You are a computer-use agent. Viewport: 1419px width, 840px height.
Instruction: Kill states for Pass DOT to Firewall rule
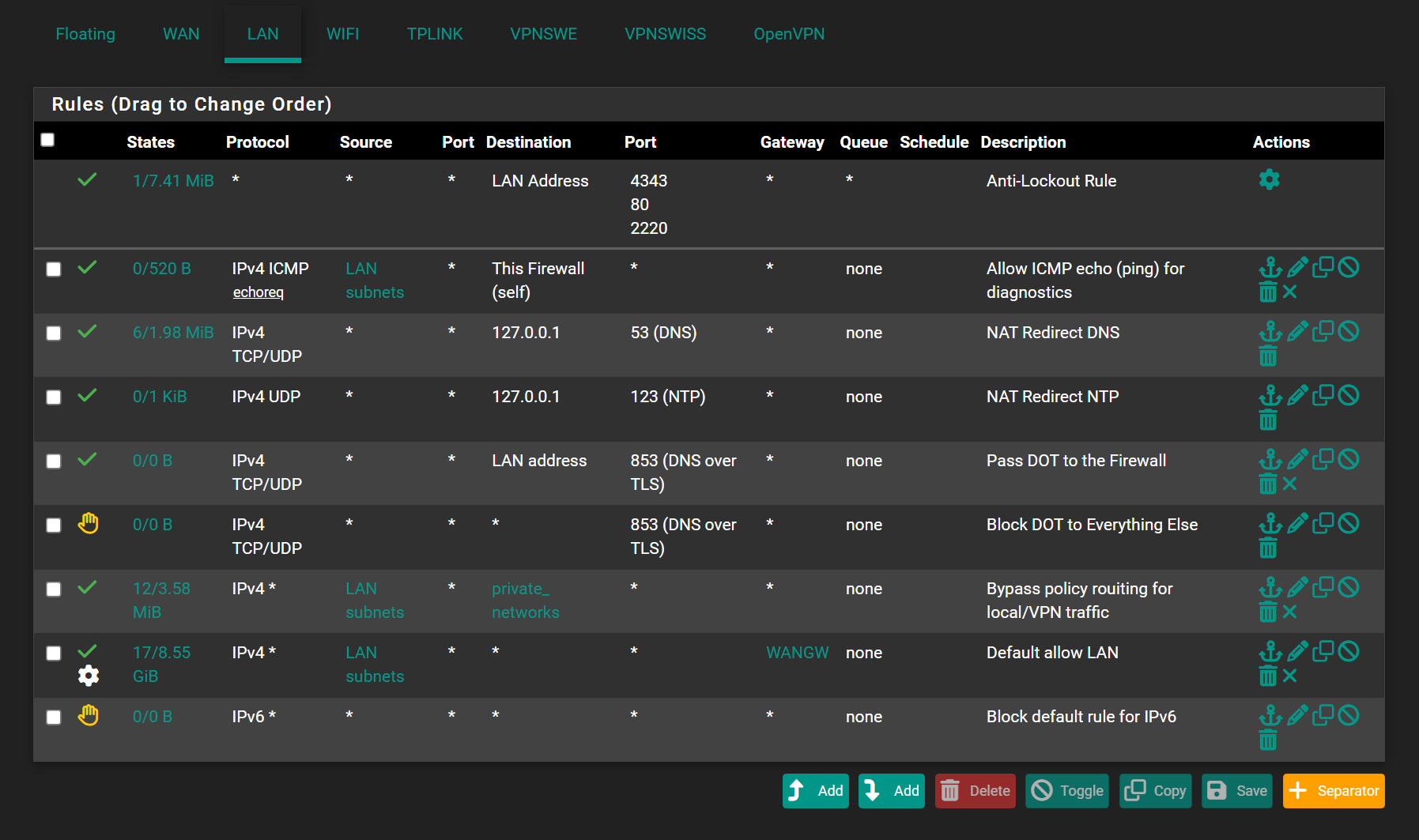(x=1289, y=484)
